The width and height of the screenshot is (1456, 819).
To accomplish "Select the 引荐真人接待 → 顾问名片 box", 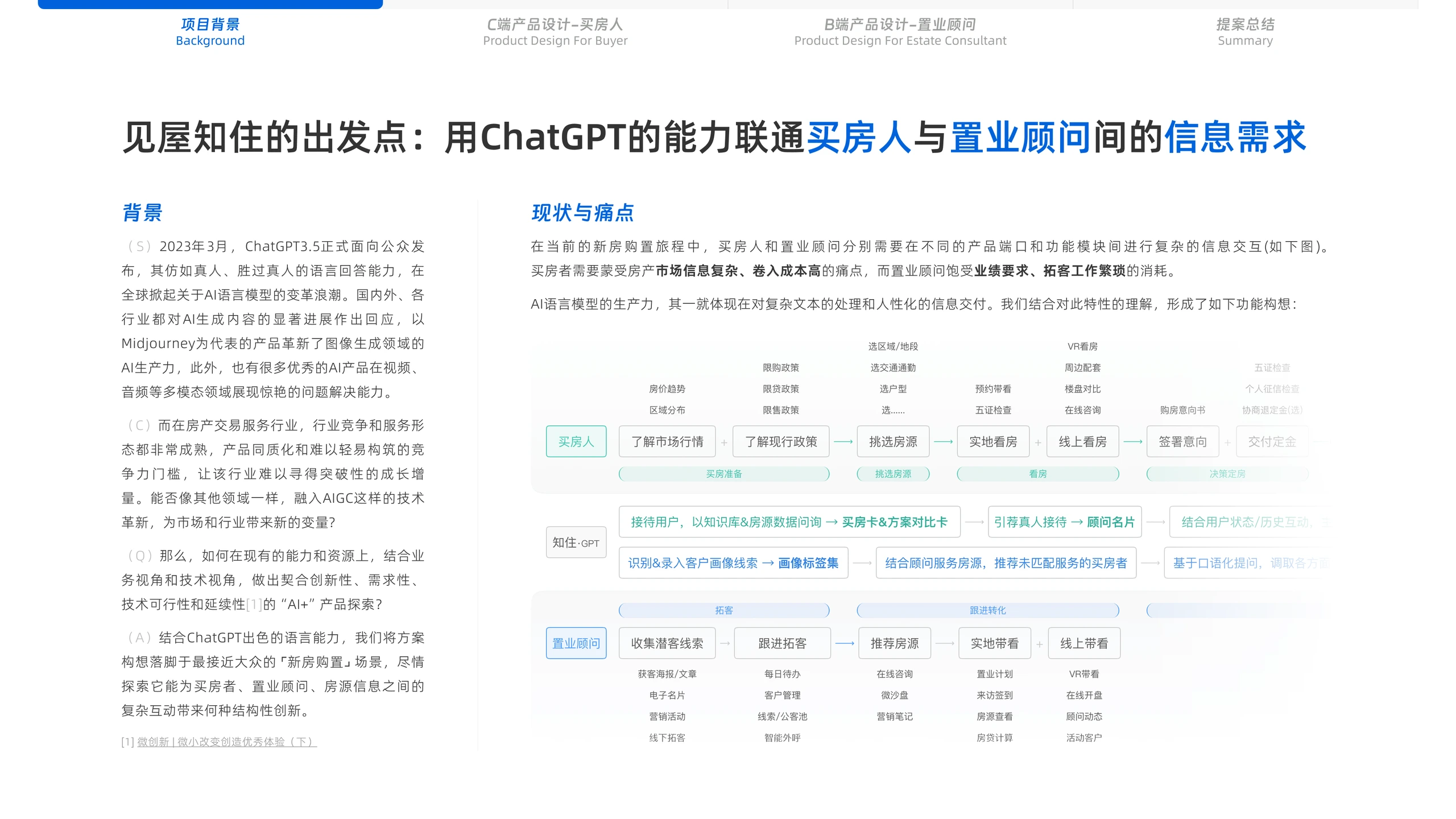I will tap(1065, 522).
